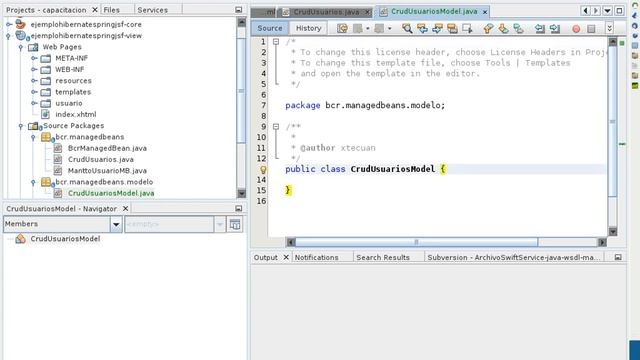Click Shift Line Right icon
Viewport: 640px width, 360px height.
click(555, 28)
